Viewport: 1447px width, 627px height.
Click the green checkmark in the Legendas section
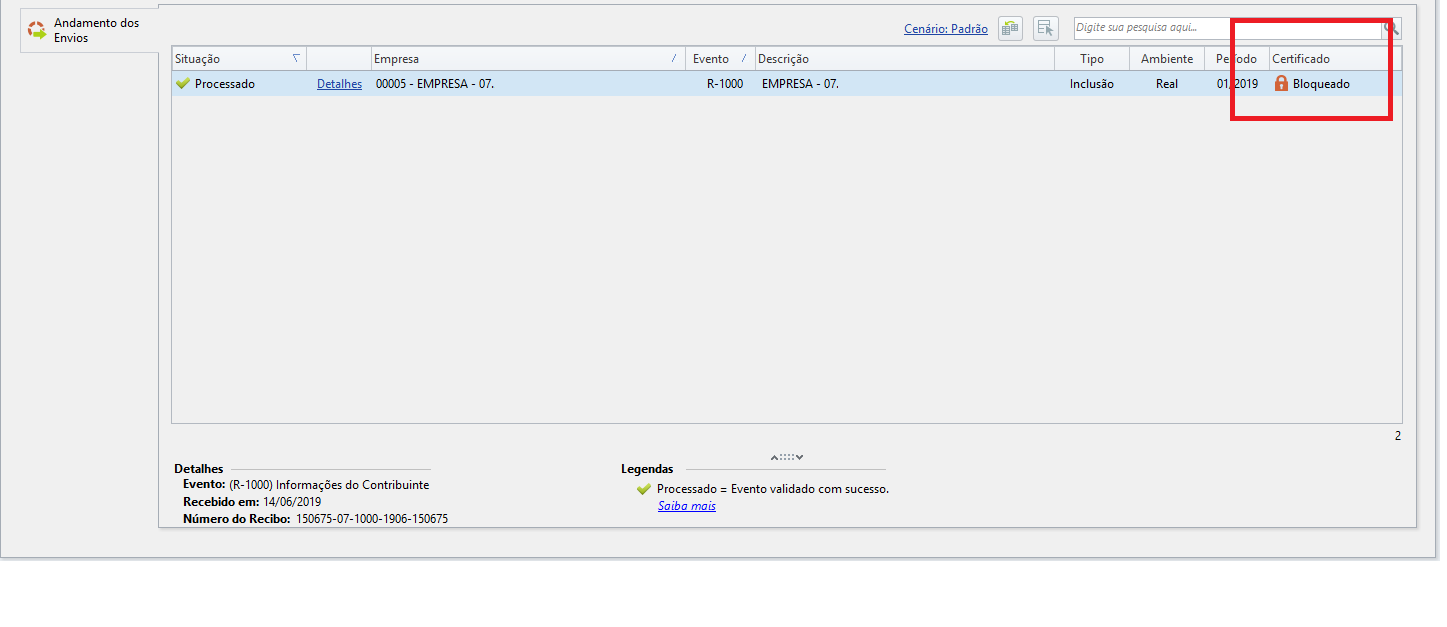643,489
